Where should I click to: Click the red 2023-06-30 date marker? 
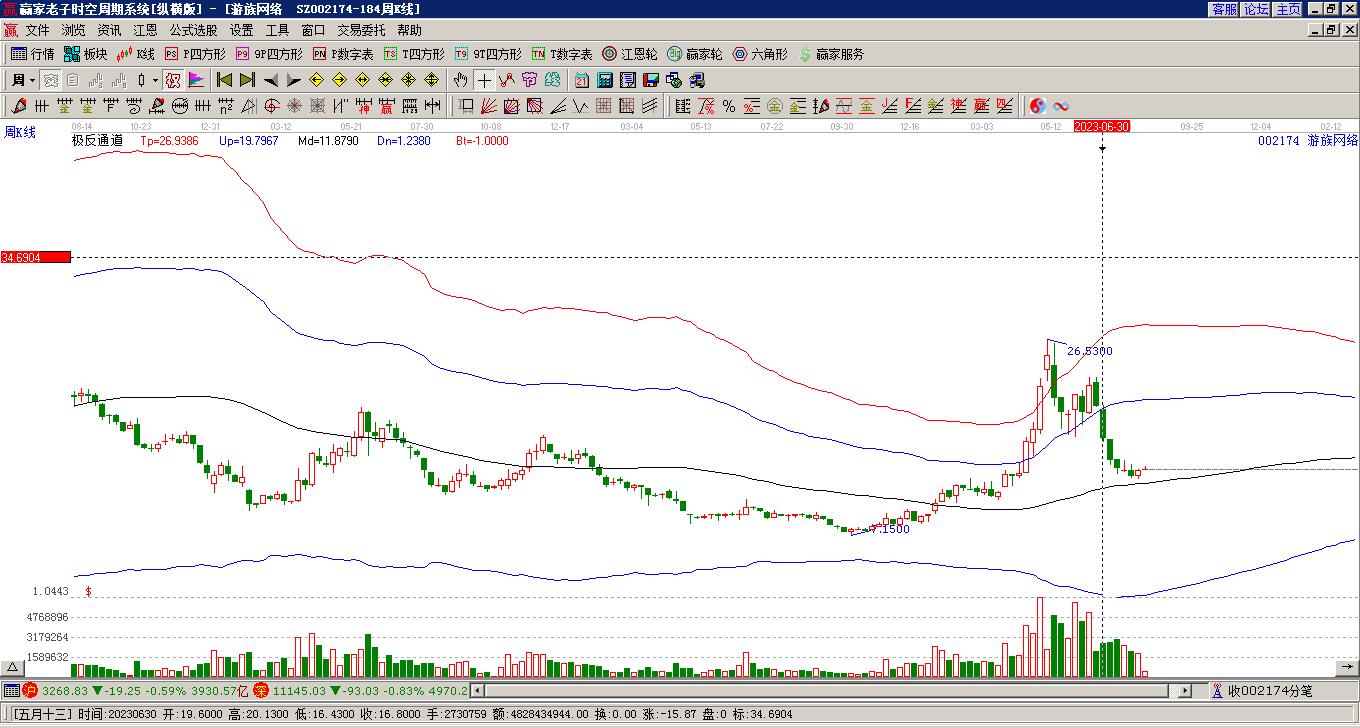coord(1102,127)
